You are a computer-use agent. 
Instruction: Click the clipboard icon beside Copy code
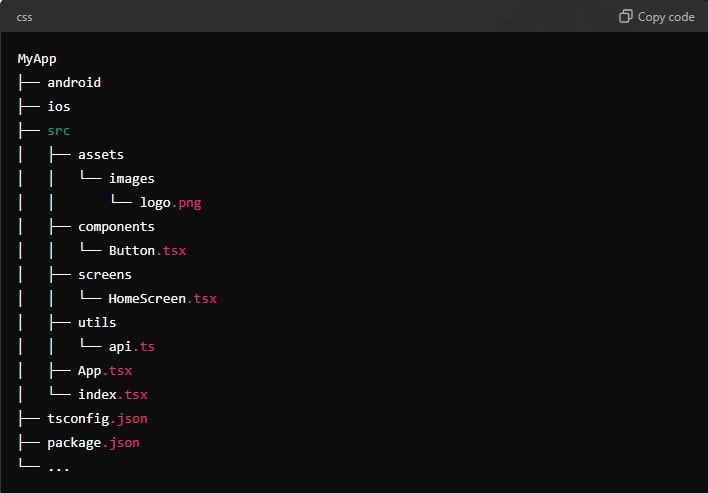pos(626,16)
